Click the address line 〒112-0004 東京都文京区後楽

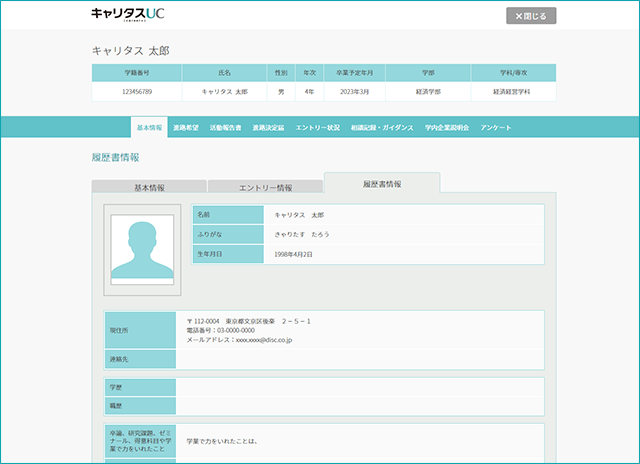click(x=249, y=322)
